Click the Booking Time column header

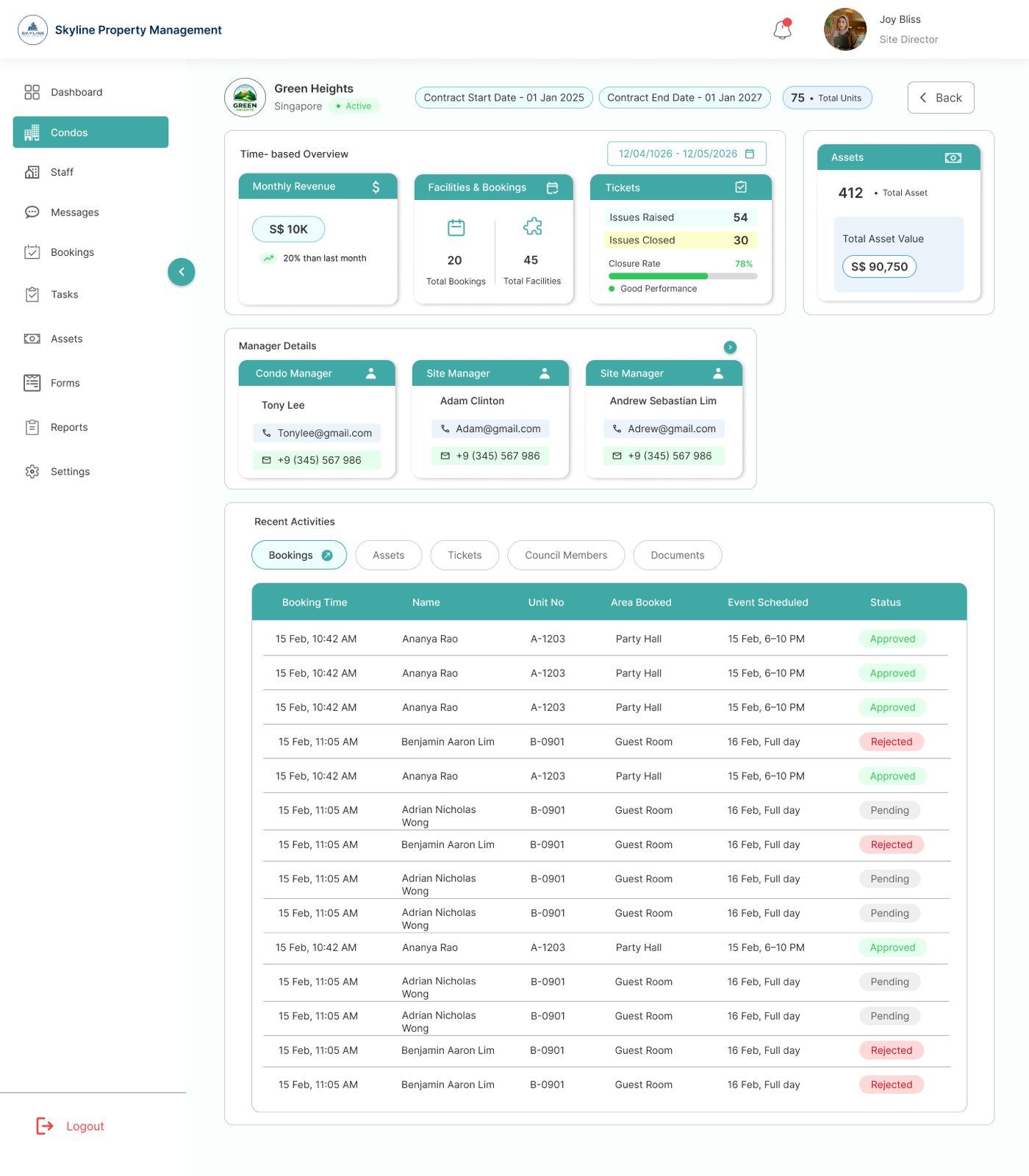[x=315, y=602]
